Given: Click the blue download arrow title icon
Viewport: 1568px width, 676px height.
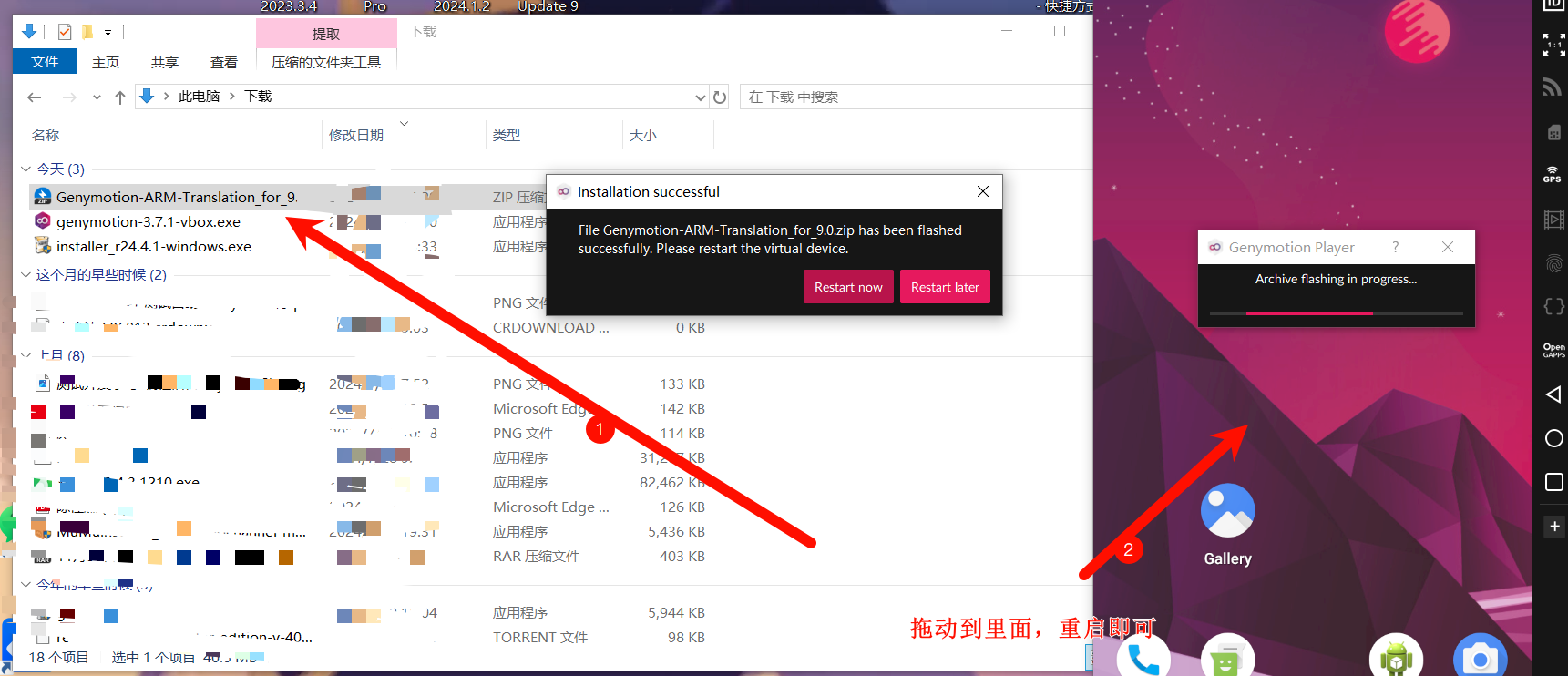Looking at the screenshot, I should (x=29, y=32).
